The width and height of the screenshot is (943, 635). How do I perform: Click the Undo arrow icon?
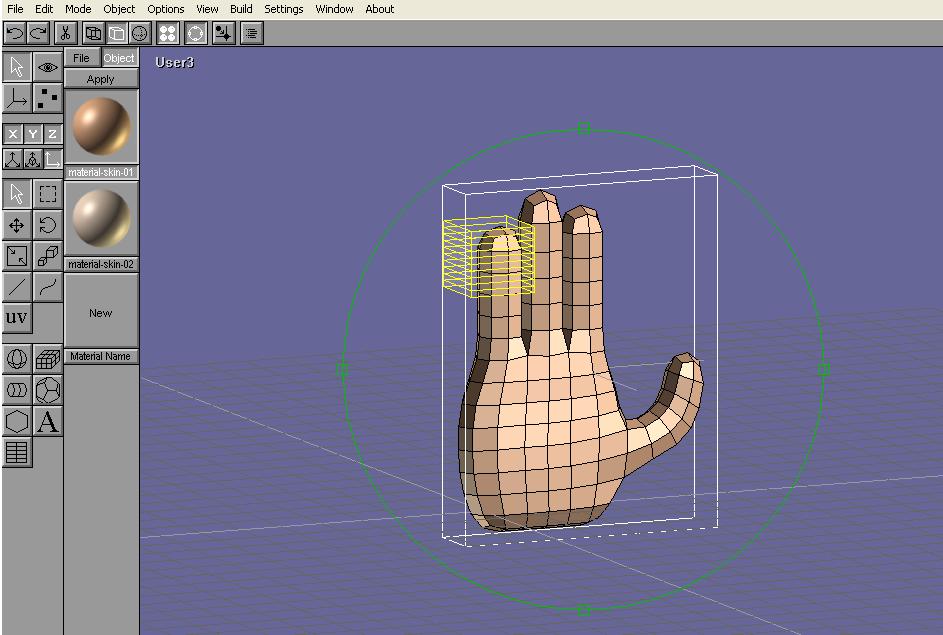pos(15,33)
